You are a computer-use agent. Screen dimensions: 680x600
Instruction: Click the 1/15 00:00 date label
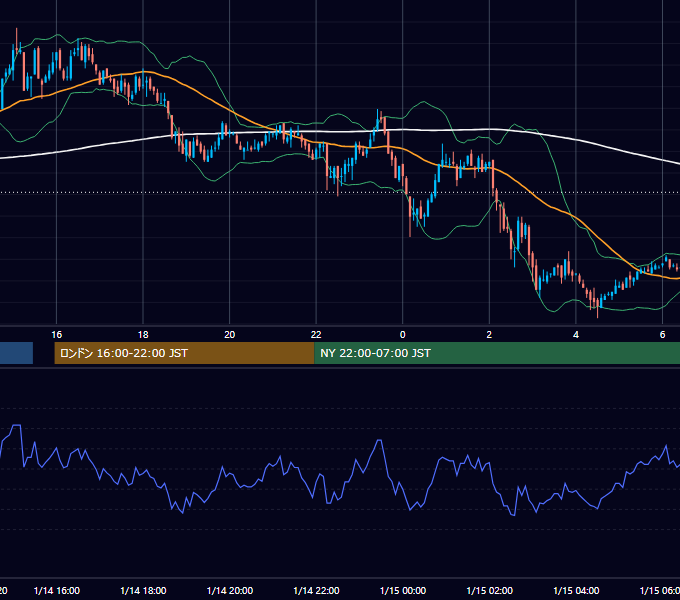[402, 590]
